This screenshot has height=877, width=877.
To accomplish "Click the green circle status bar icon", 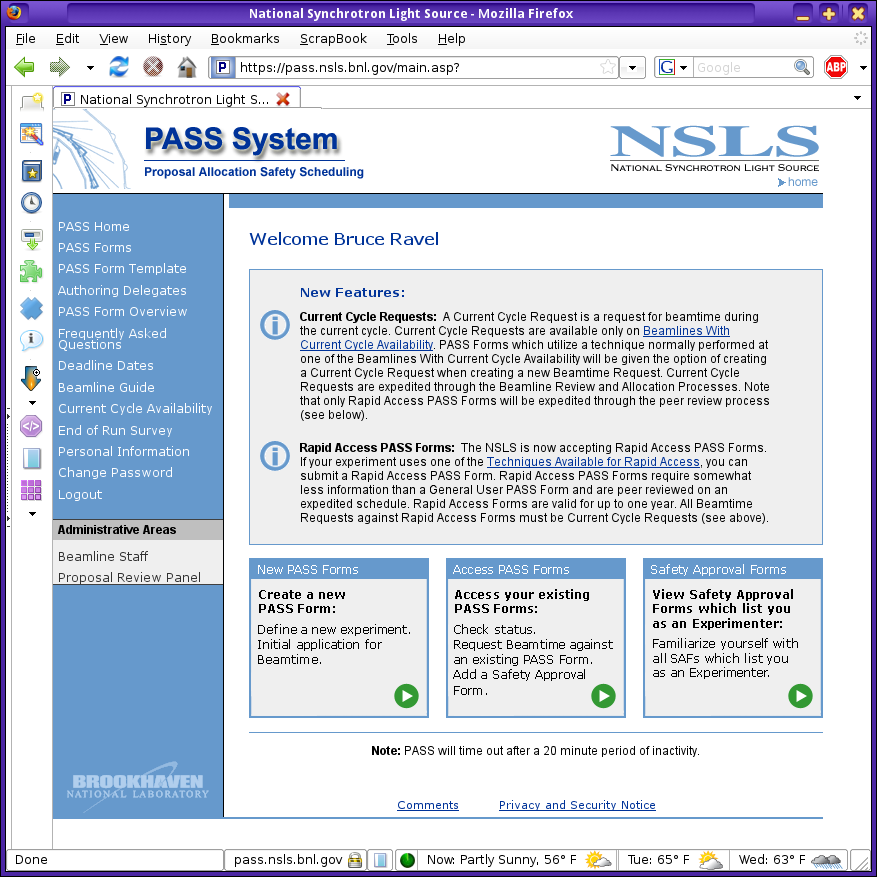I will coord(407,860).
